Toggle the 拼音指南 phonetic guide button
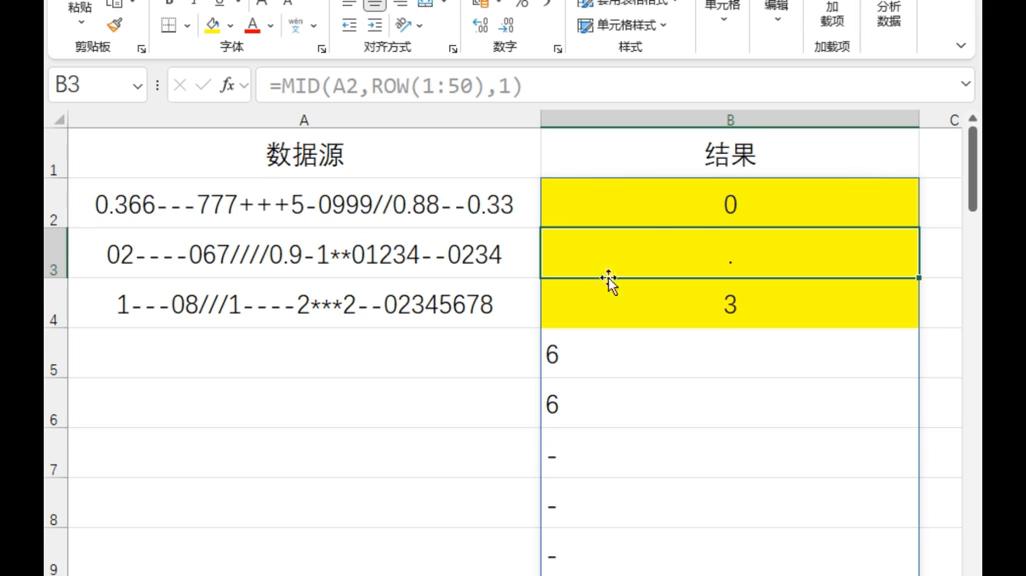1026x576 pixels. (x=295, y=23)
